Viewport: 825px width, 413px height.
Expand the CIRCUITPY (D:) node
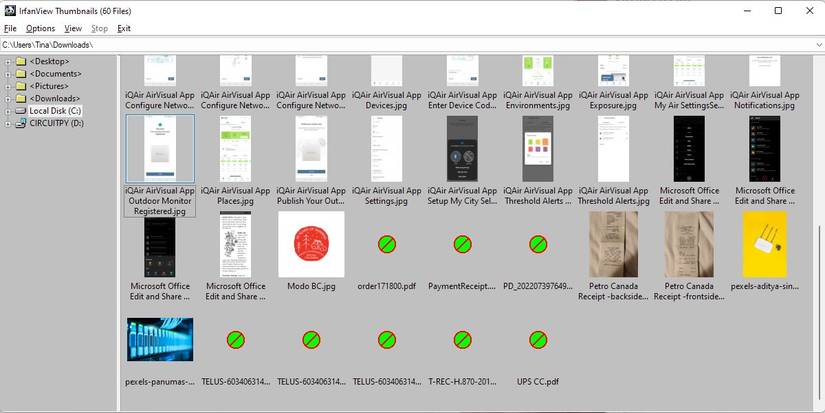(7, 124)
